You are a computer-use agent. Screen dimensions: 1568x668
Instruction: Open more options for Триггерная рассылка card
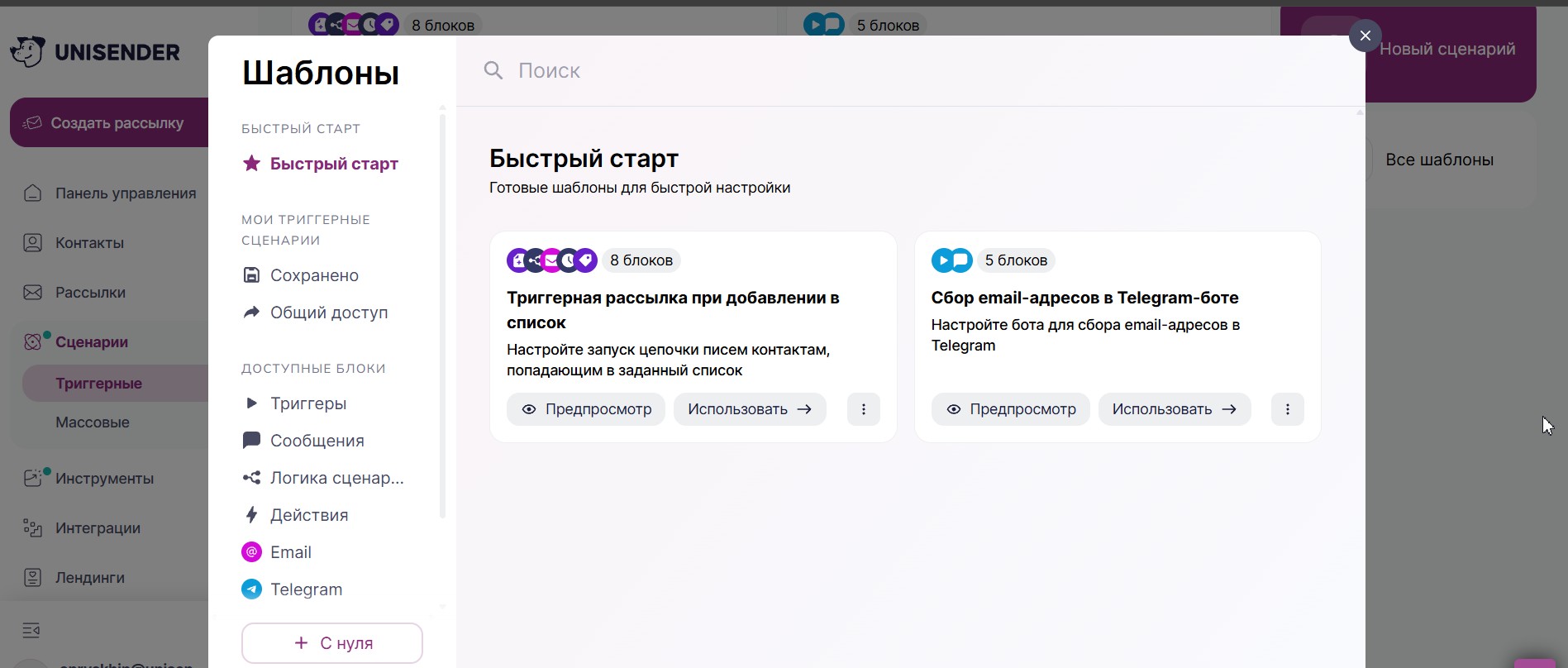[864, 409]
